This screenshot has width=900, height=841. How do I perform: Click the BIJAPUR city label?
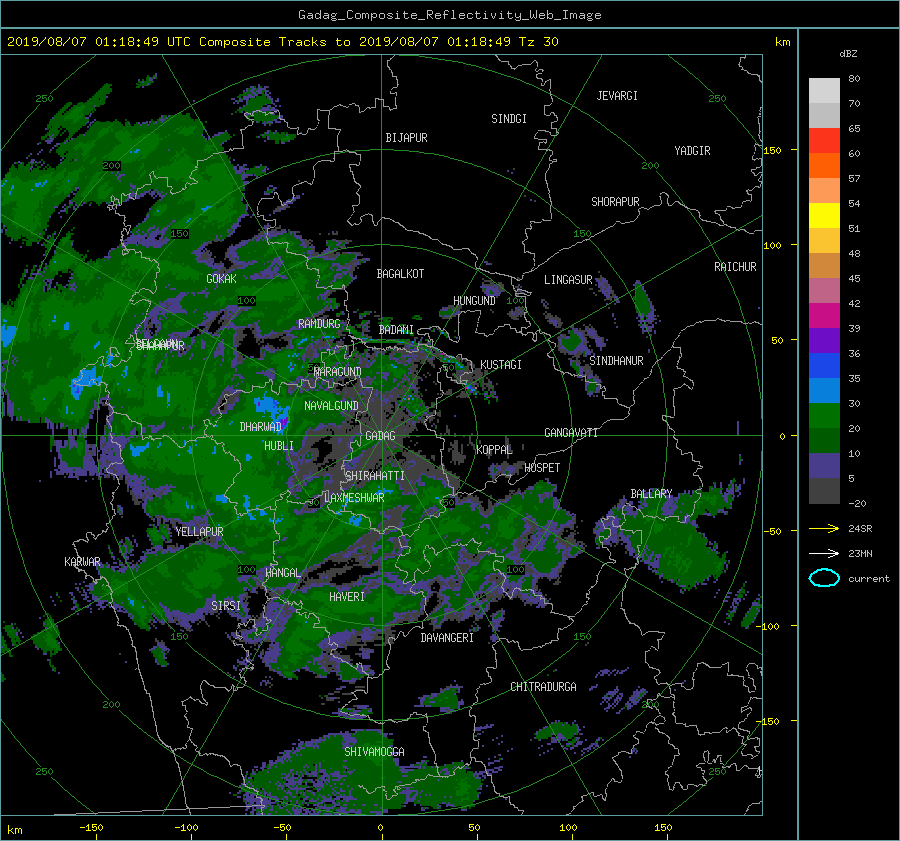point(406,138)
